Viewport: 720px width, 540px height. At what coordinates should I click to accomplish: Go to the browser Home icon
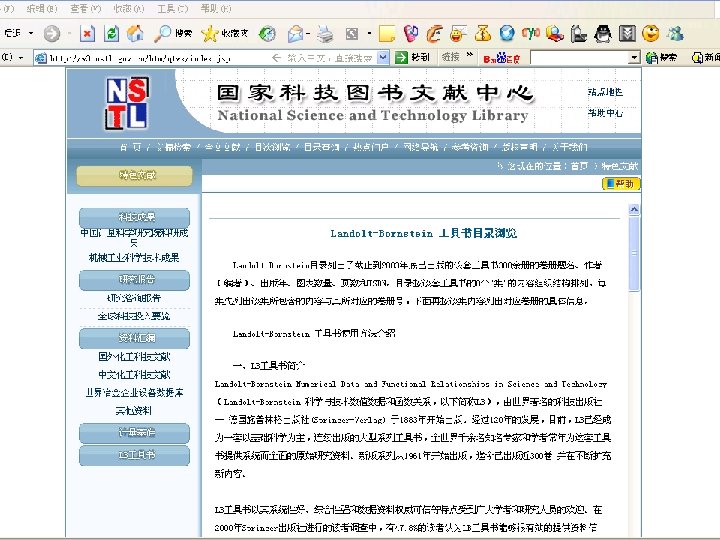[x=135, y=34]
